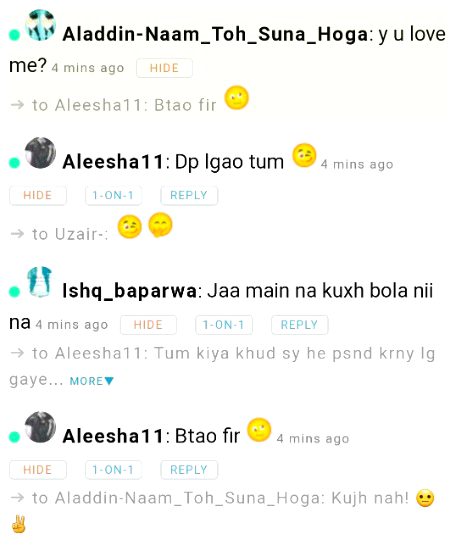This screenshot has width=450, height=551.
Task: Hide Aleesha11's "Btao fir" message
Action: tap(38, 470)
